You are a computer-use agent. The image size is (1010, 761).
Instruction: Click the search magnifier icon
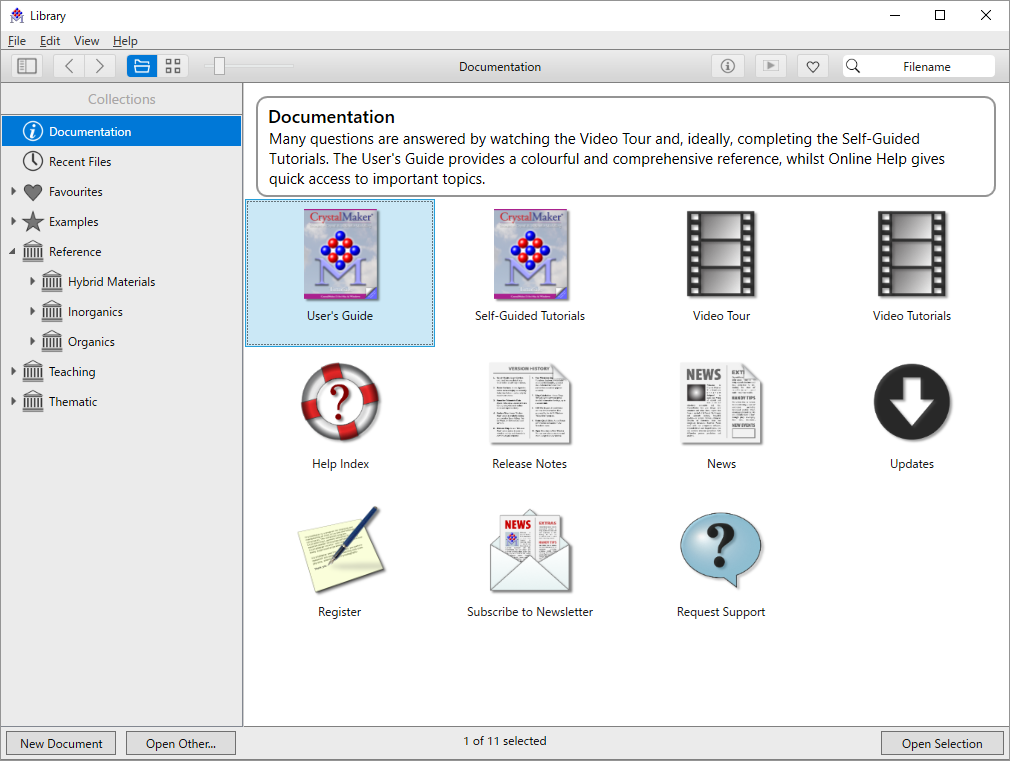coord(853,66)
